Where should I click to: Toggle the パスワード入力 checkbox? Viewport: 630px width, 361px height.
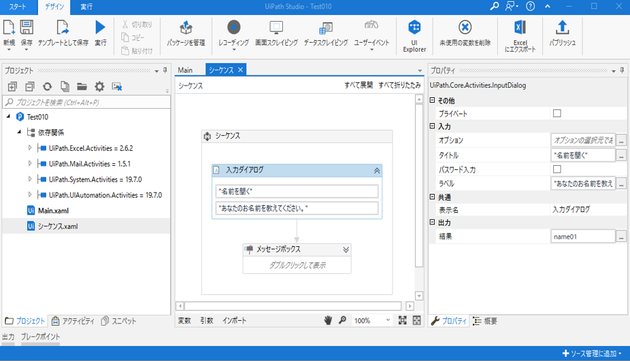tap(557, 169)
